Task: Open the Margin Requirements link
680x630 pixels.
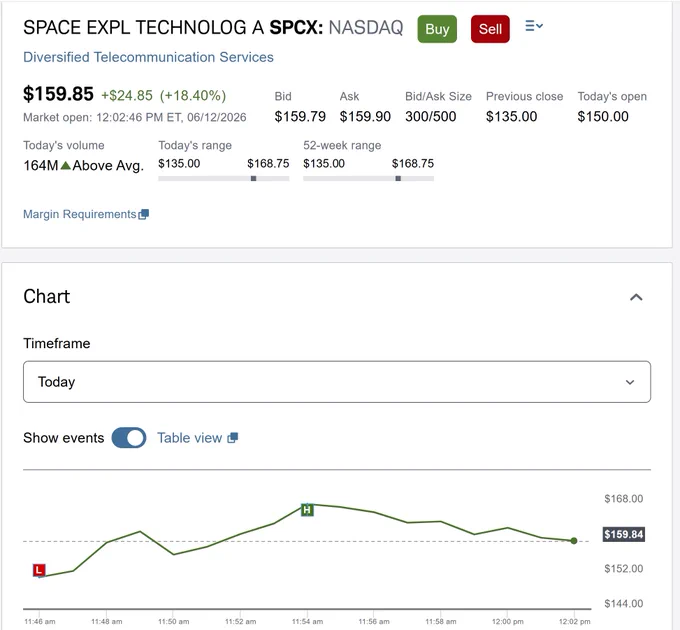Action: tap(80, 214)
